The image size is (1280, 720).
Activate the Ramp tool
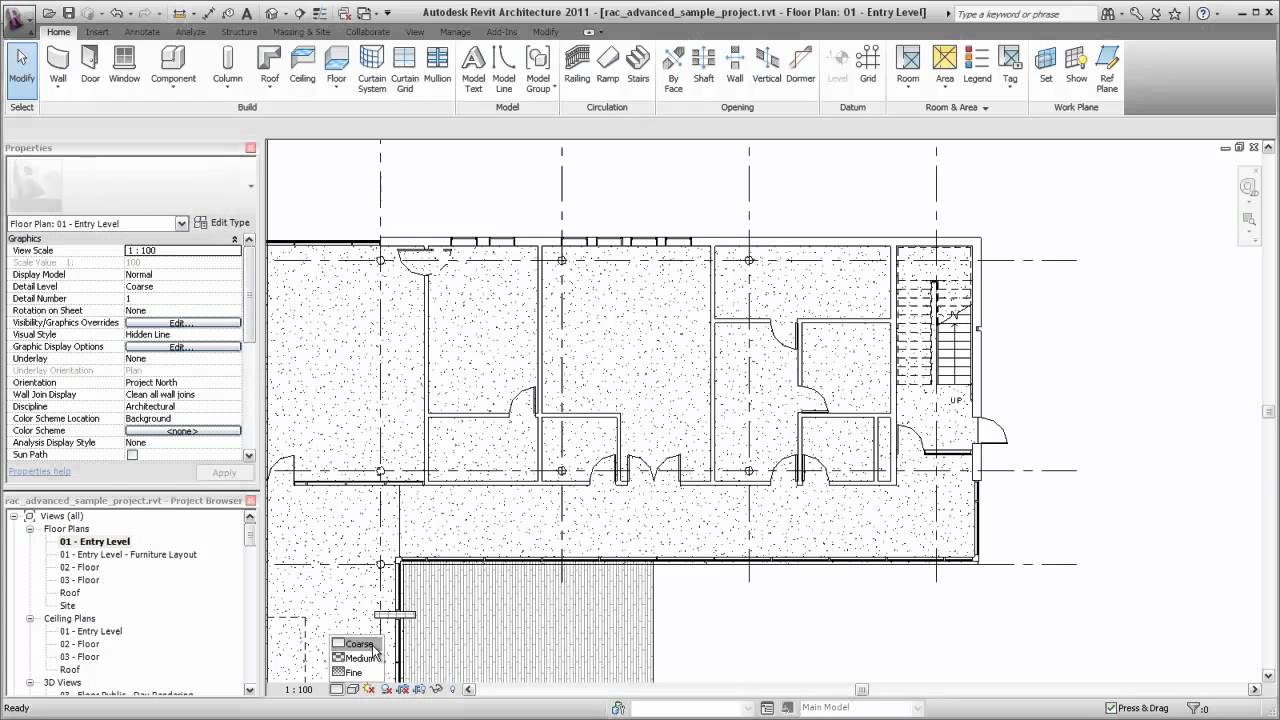[607, 66]
